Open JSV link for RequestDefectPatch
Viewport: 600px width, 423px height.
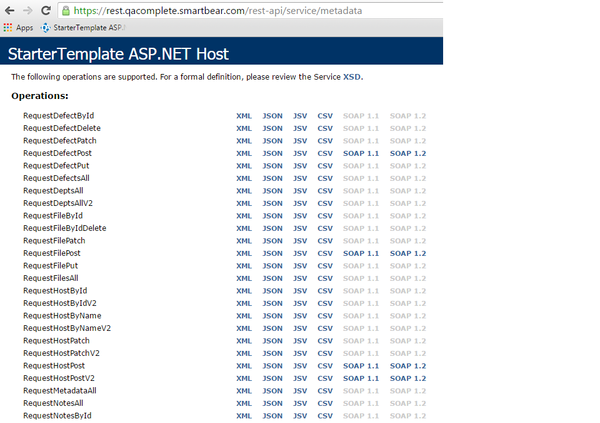[300, 141]
